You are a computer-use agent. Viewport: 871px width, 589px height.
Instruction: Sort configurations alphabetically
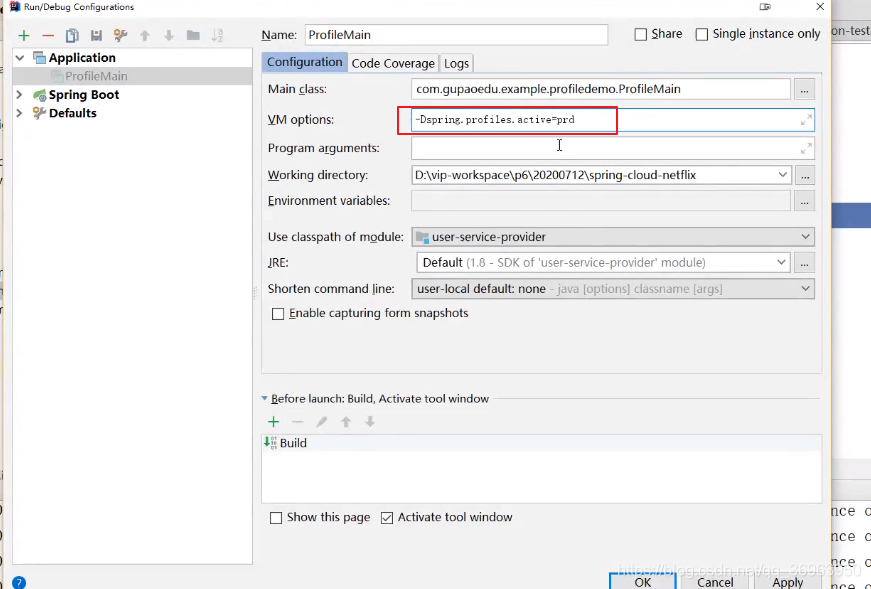[x=217, y=36]
